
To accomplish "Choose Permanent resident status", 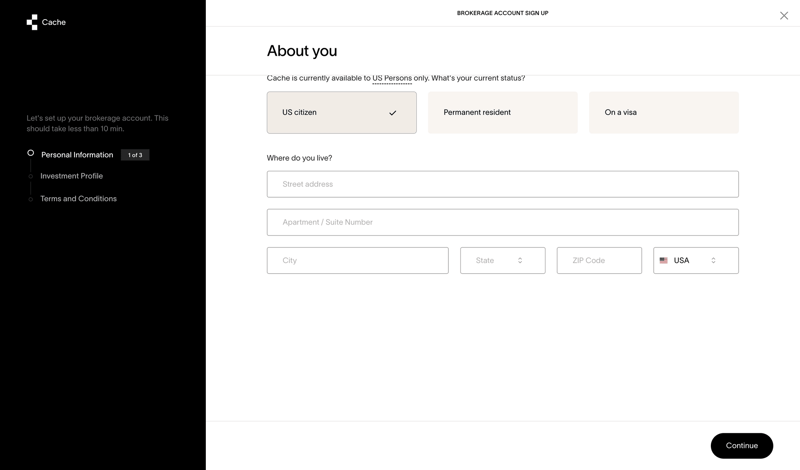I will [x=502, y=113].
